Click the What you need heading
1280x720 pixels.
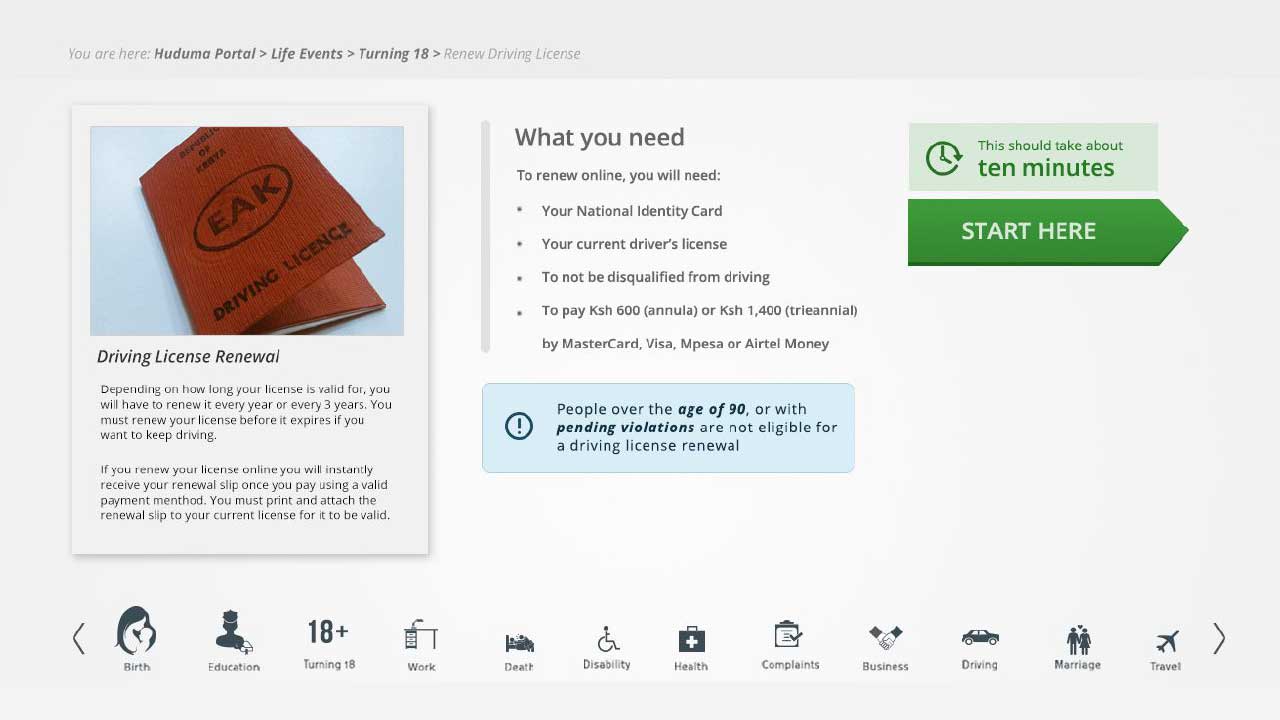click(x=599, y=137)
